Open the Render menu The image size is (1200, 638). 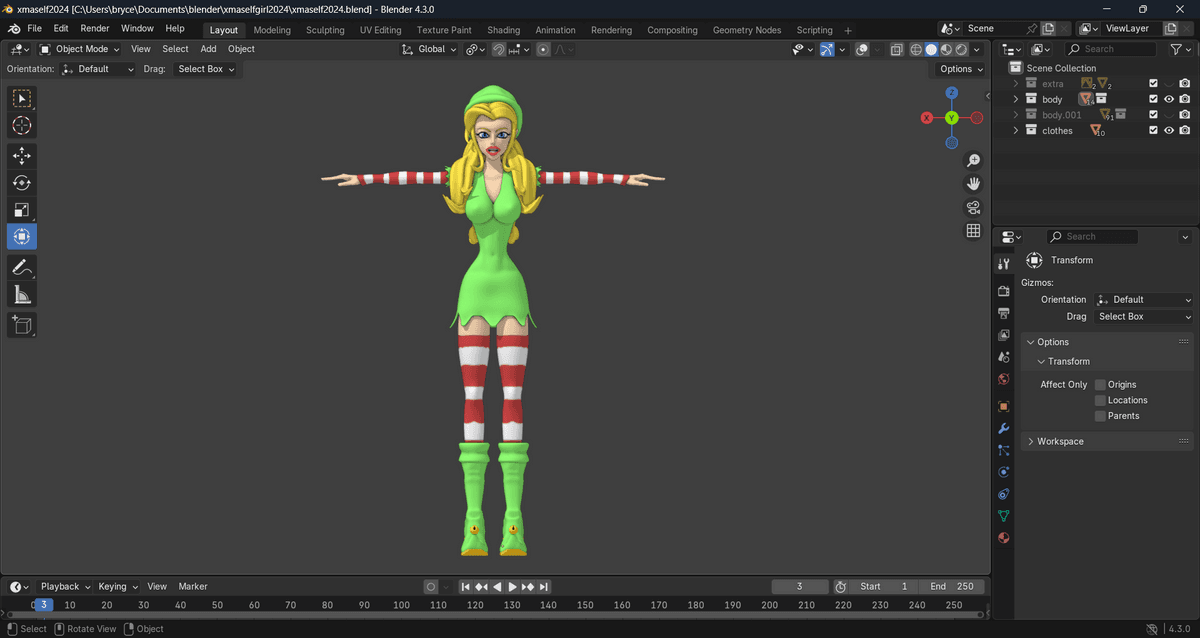click(x=95, y=29)
